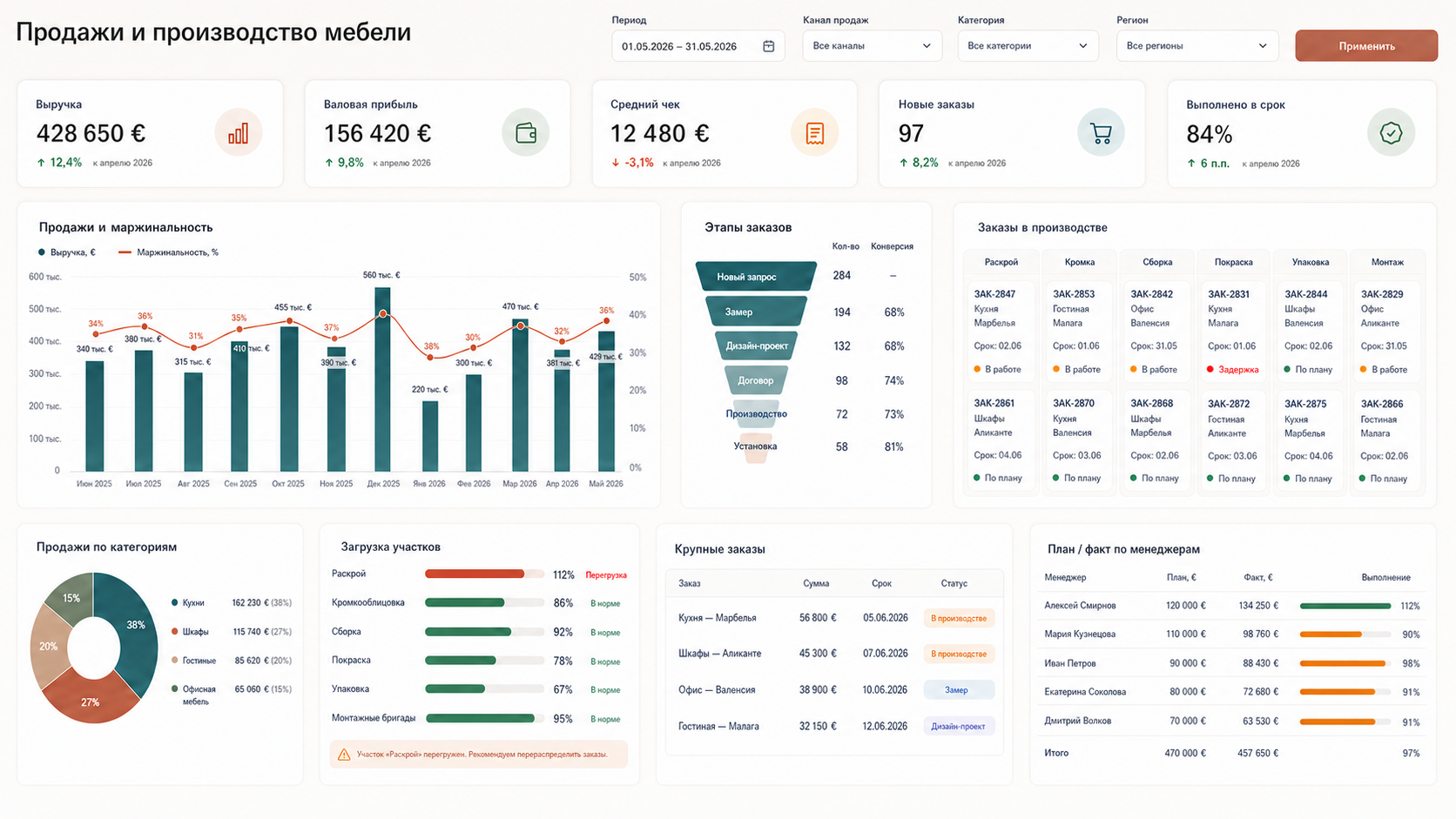Image resolution: width=1456 pixels, height=819 pixels.
Task: Open the Все категории dropdown
Action: (1028, 46)
